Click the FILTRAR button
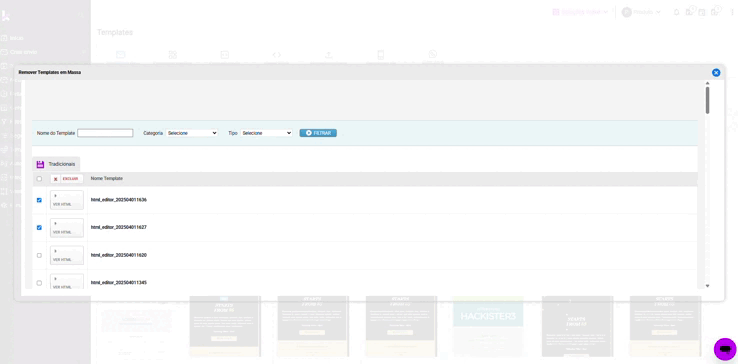 318,133
